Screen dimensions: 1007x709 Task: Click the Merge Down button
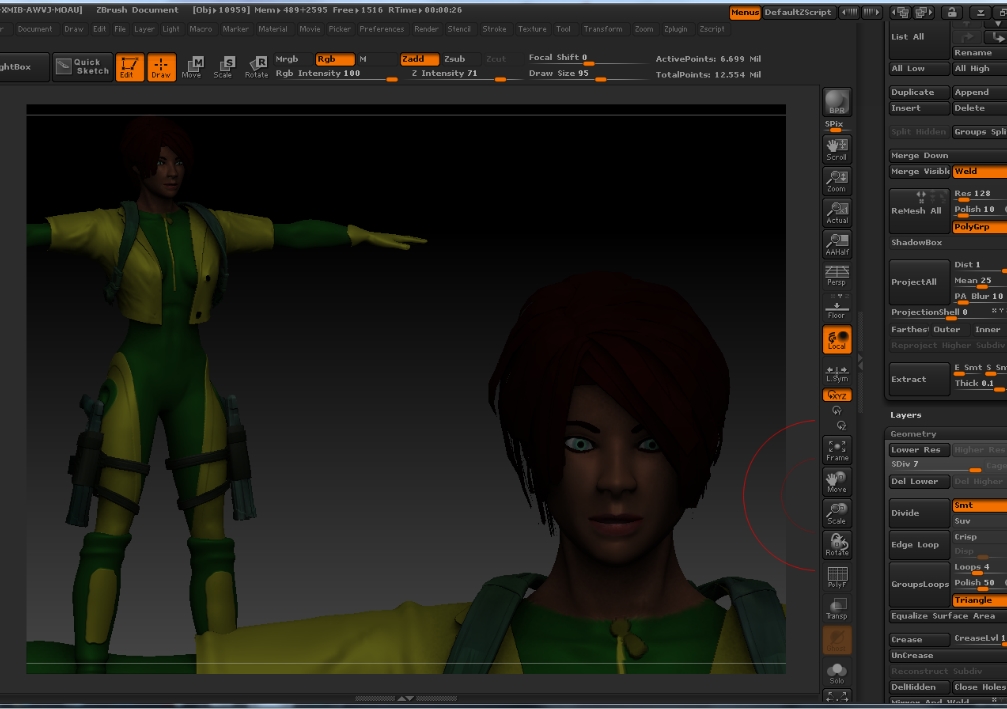click(x=948, y=155)
